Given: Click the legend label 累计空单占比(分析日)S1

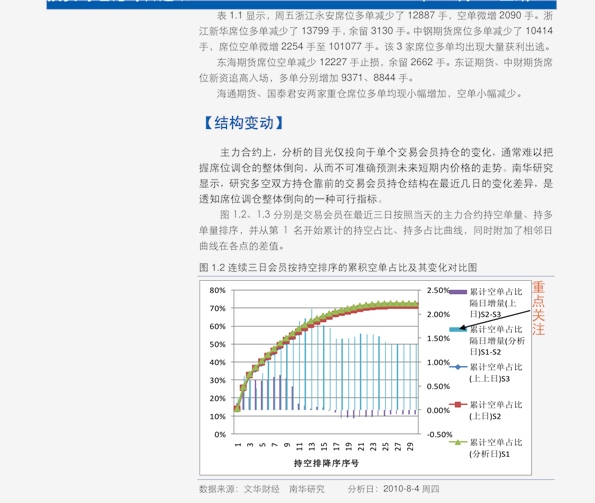Looking at the screenshot, I should point(496,448).
